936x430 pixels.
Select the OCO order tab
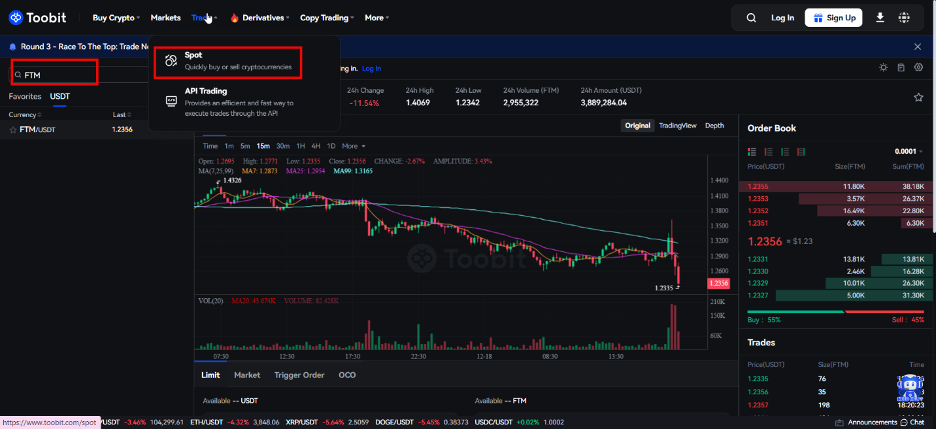coord(347,375)
